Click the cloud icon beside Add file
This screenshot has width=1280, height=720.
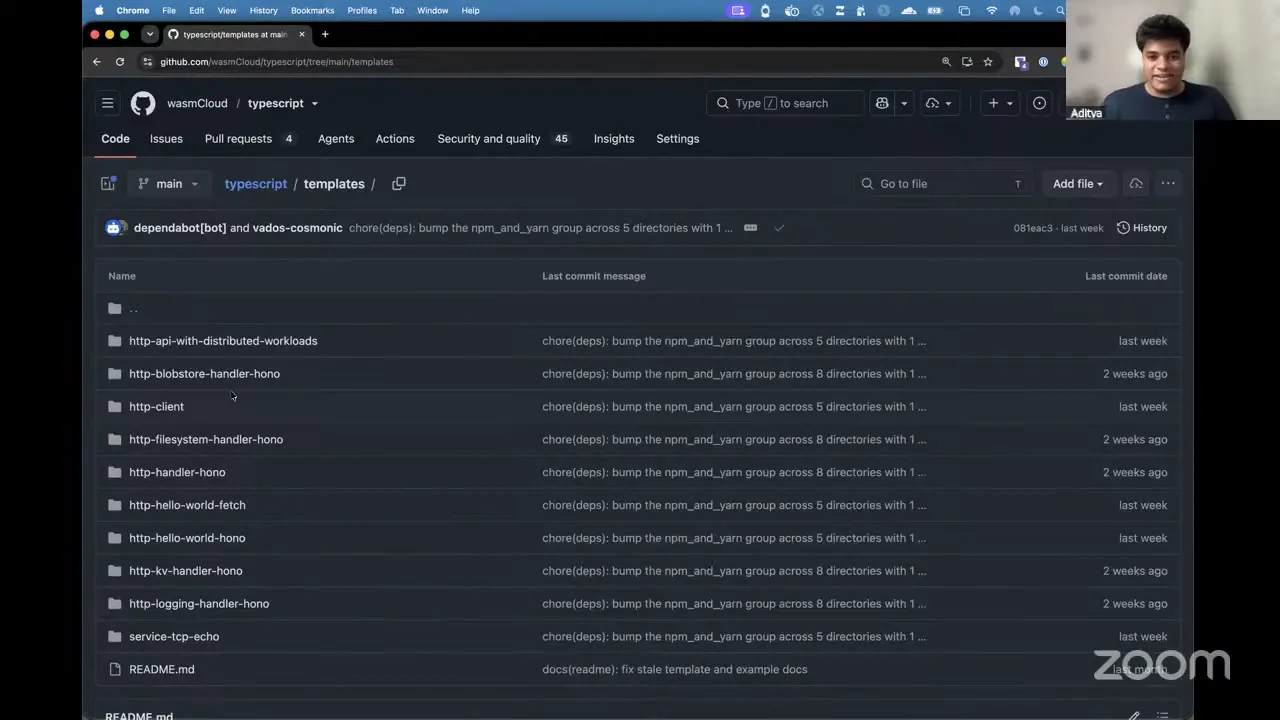1136,184
